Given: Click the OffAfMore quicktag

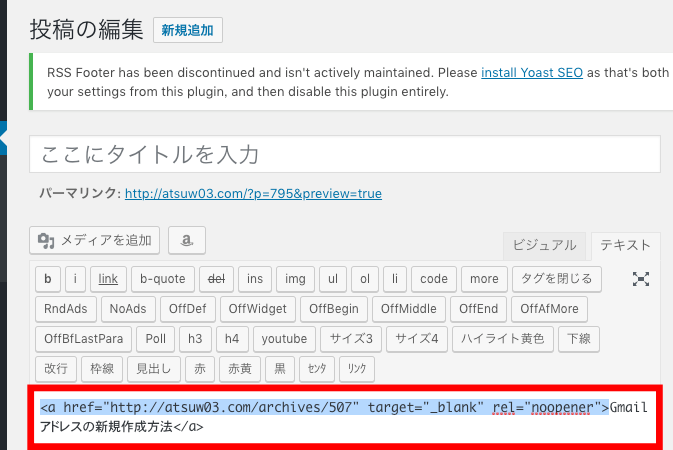Looking at the screenshot, I should [549, 309].
